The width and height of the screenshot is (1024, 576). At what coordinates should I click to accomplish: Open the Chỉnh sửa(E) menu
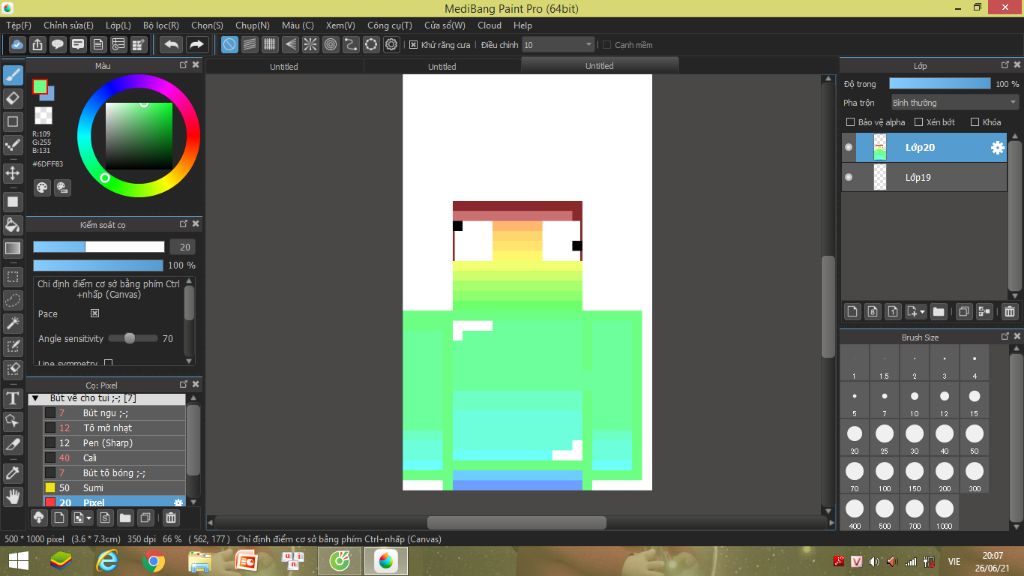click(x=69, y=25)
